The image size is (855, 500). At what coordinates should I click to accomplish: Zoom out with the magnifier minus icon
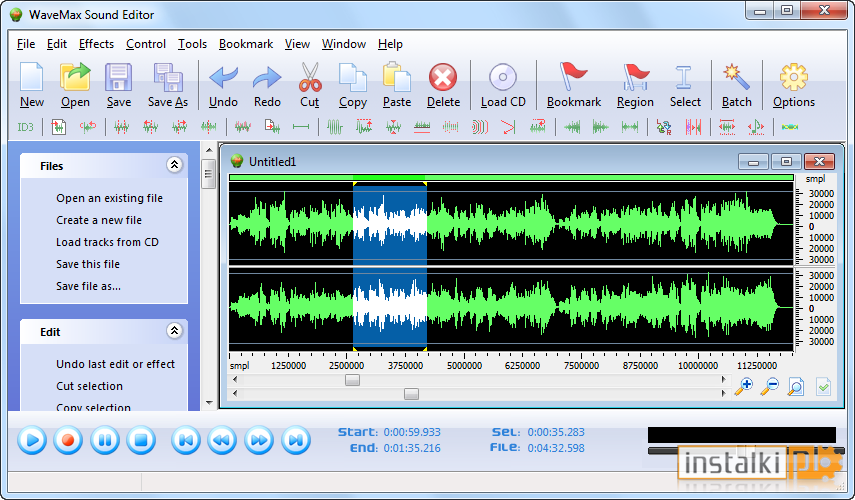769,387
